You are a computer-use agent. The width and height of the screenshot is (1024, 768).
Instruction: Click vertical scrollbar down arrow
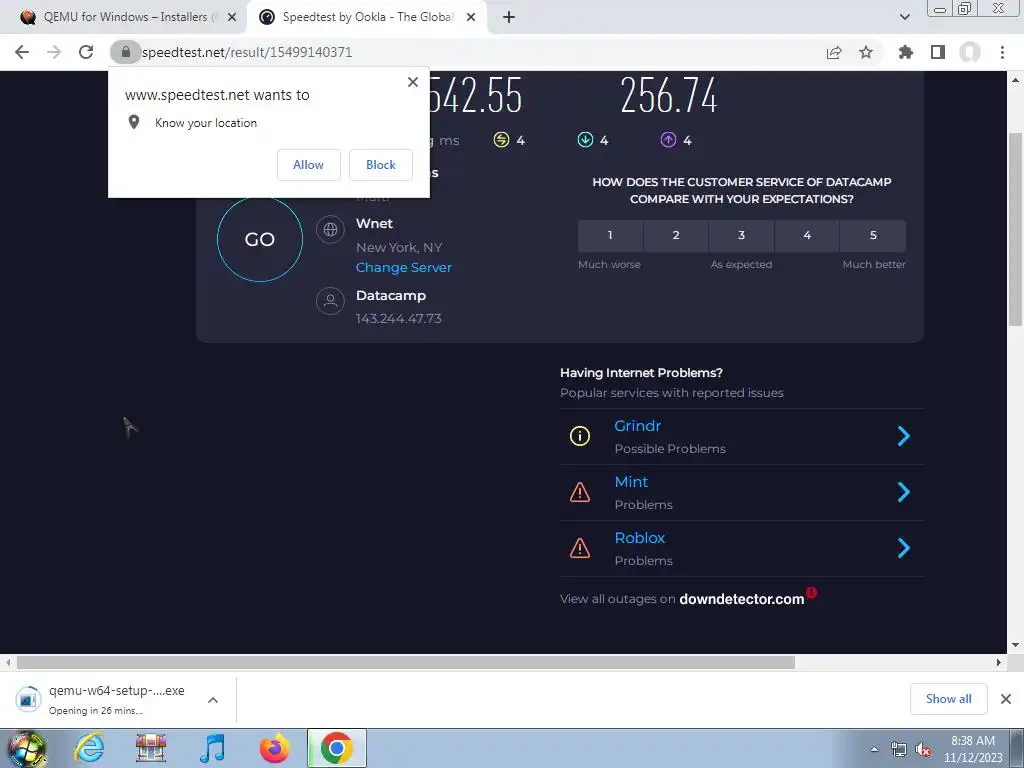click(1016, 645)
